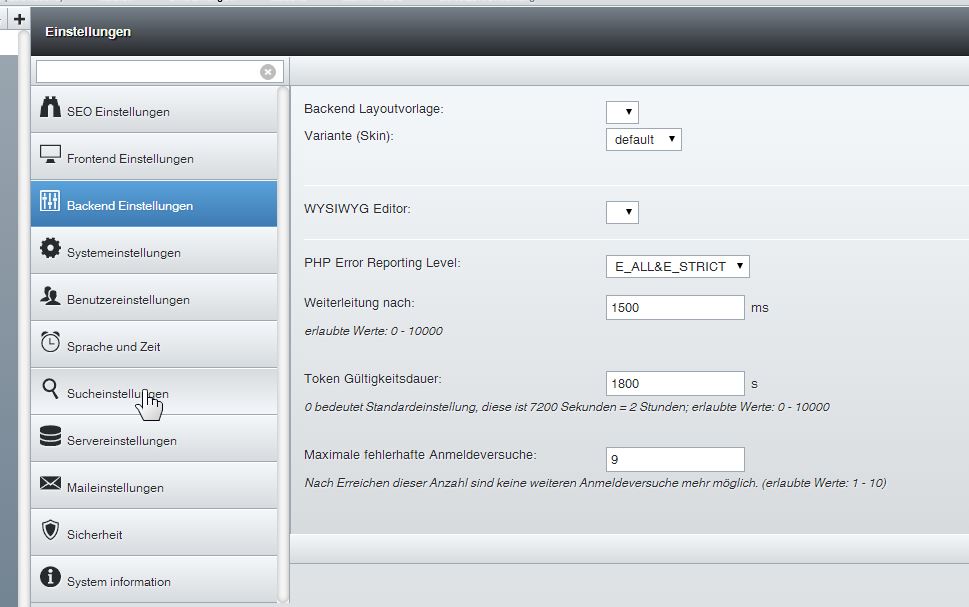Go to Systemeinstellungen

154,250
